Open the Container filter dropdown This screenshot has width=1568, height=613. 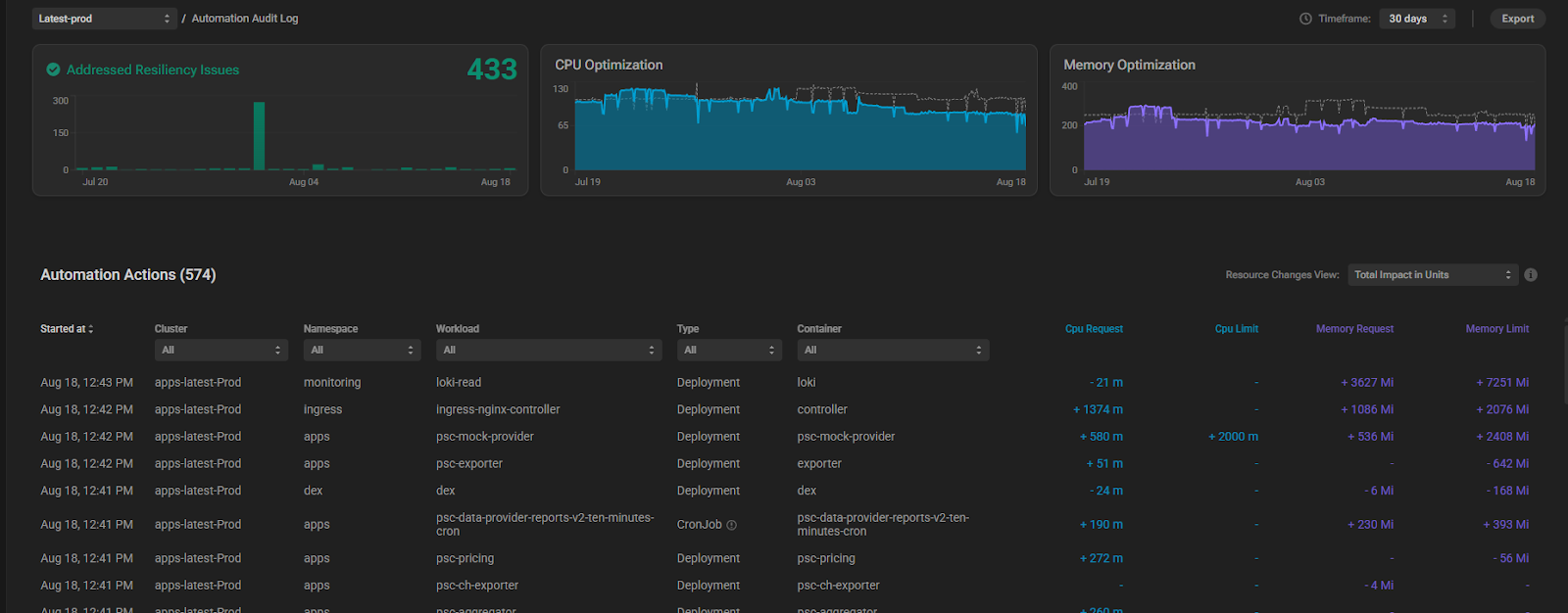pos(893,350)
